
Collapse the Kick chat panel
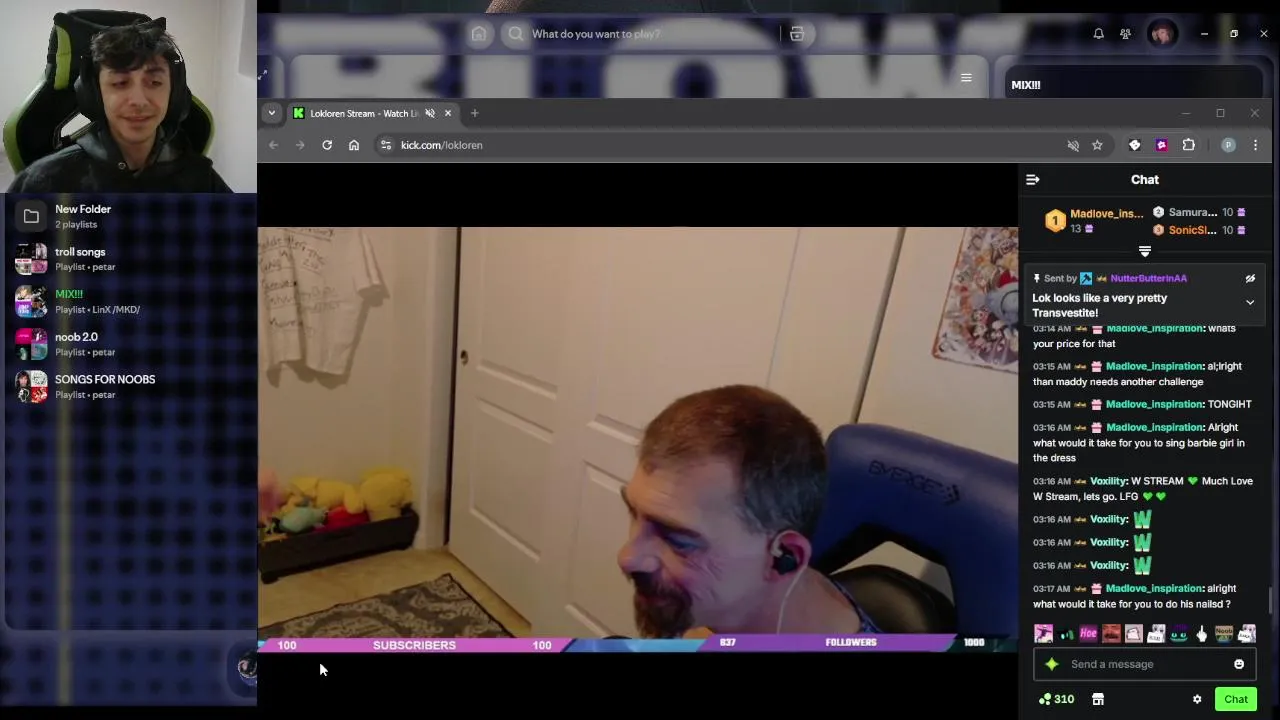coord(1033,180)
